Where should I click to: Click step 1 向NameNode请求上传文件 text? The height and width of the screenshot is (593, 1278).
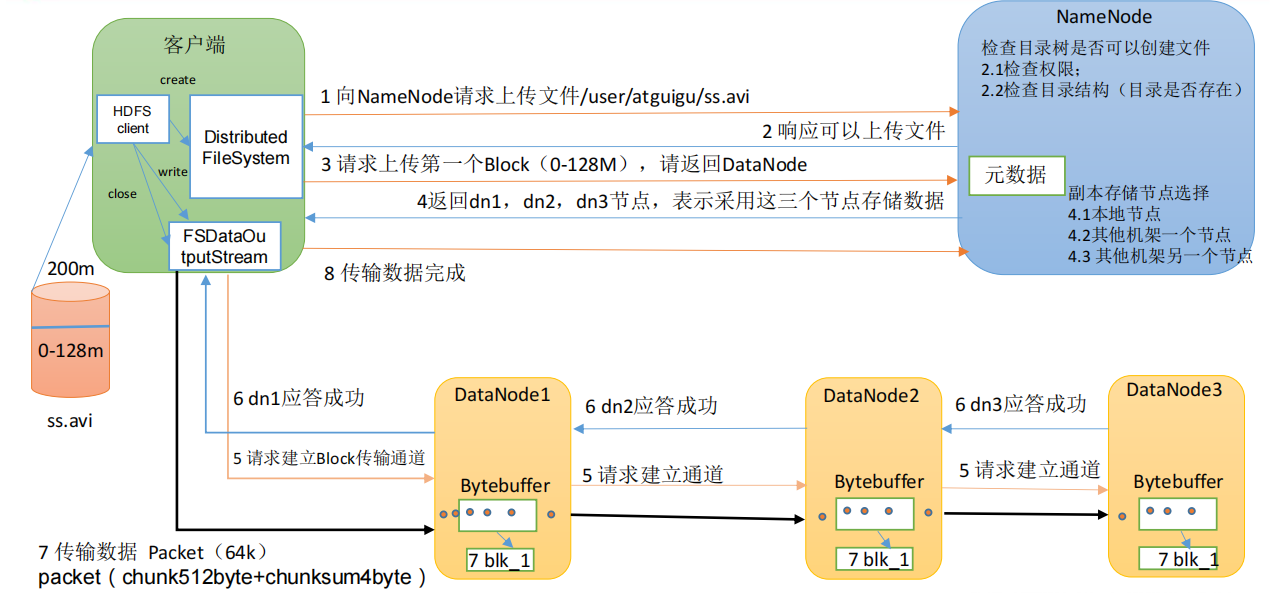click(x=535, y=97)
